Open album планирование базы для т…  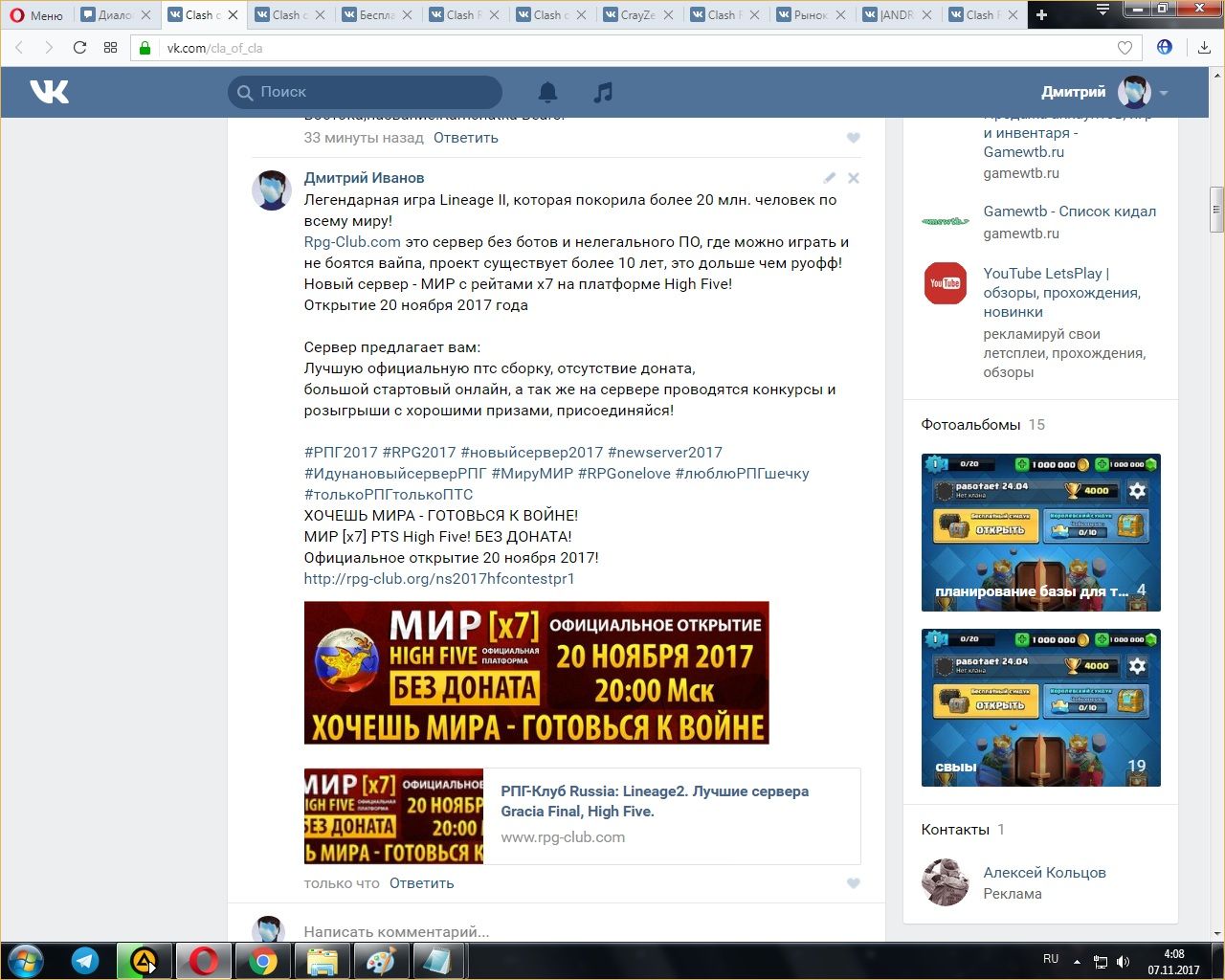[1041, 532]
